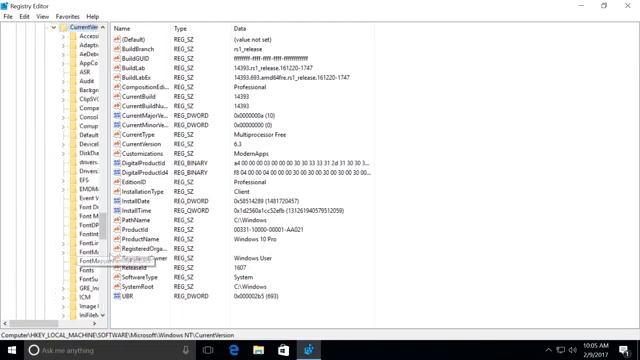Expand the Image File tree node

[63, 306]
